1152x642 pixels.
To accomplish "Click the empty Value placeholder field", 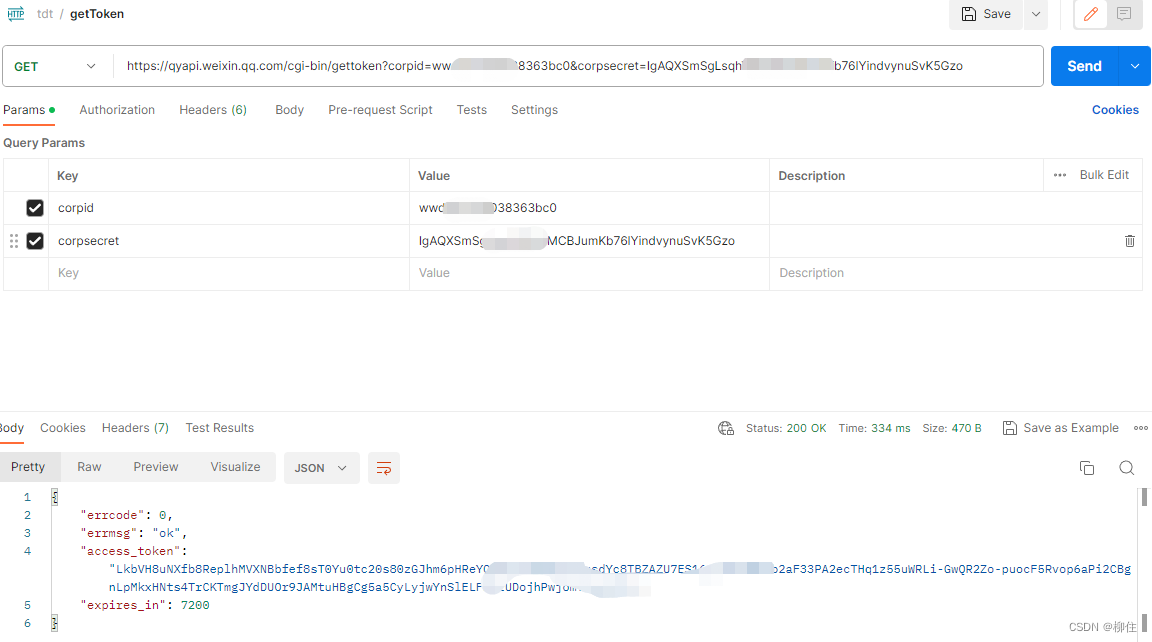I will click(589, 273).
